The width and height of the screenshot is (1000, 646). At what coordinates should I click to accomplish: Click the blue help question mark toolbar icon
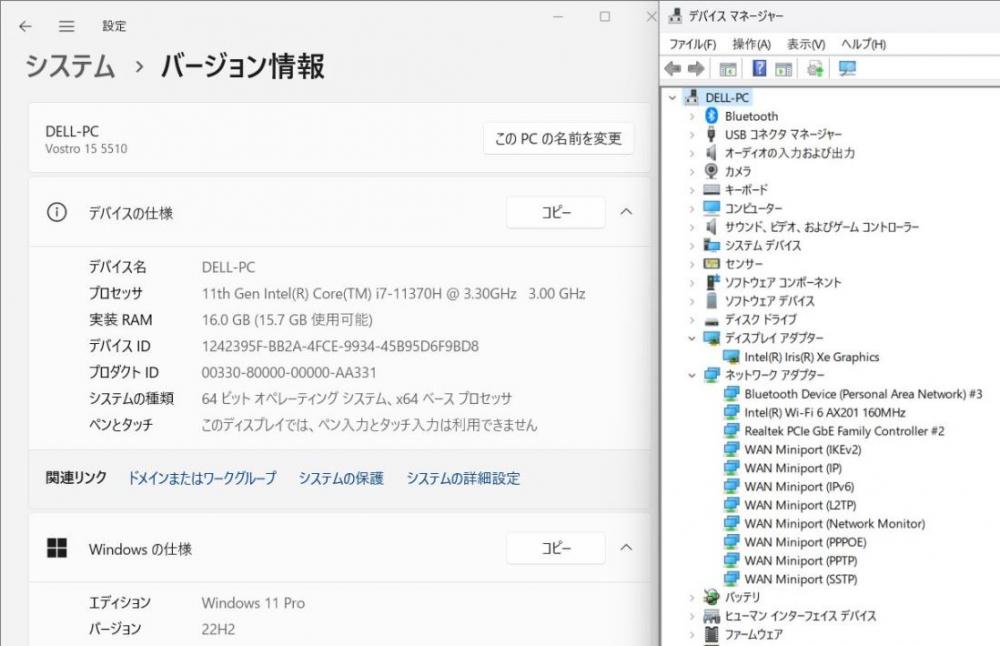coord(759,68)
